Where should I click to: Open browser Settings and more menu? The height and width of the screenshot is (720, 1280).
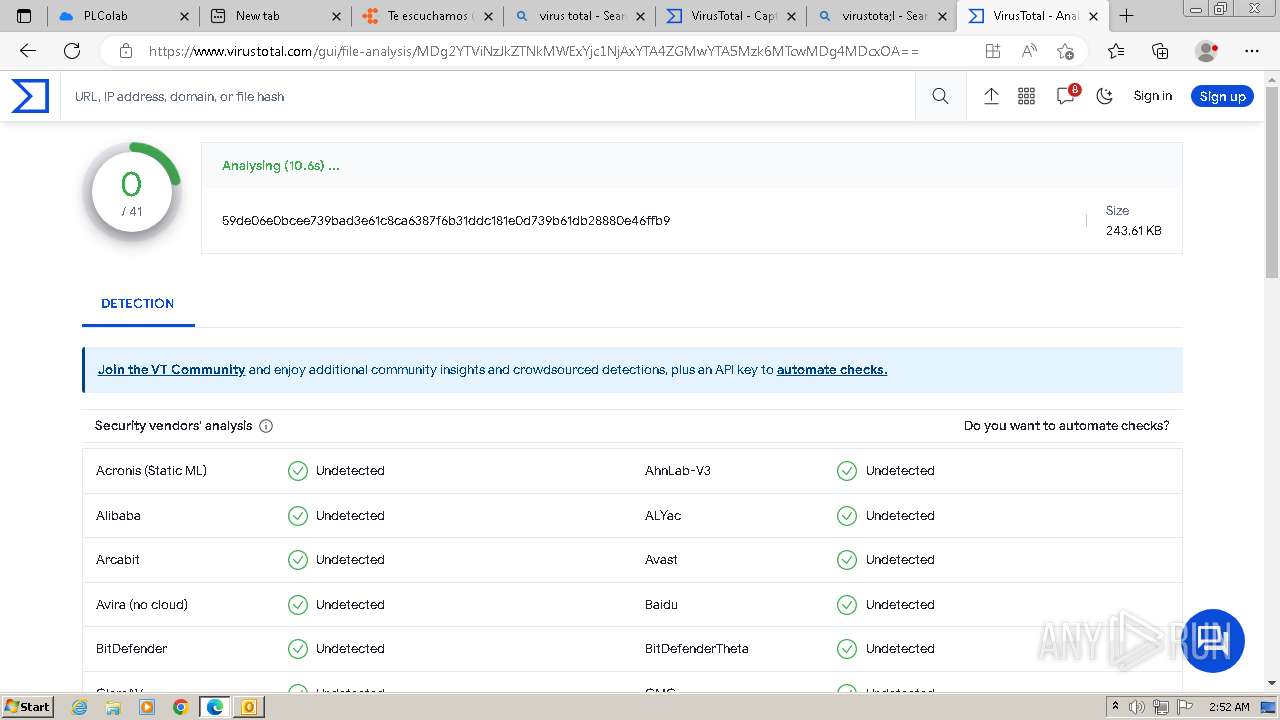pyautogui.click(x=1252, y=51)
